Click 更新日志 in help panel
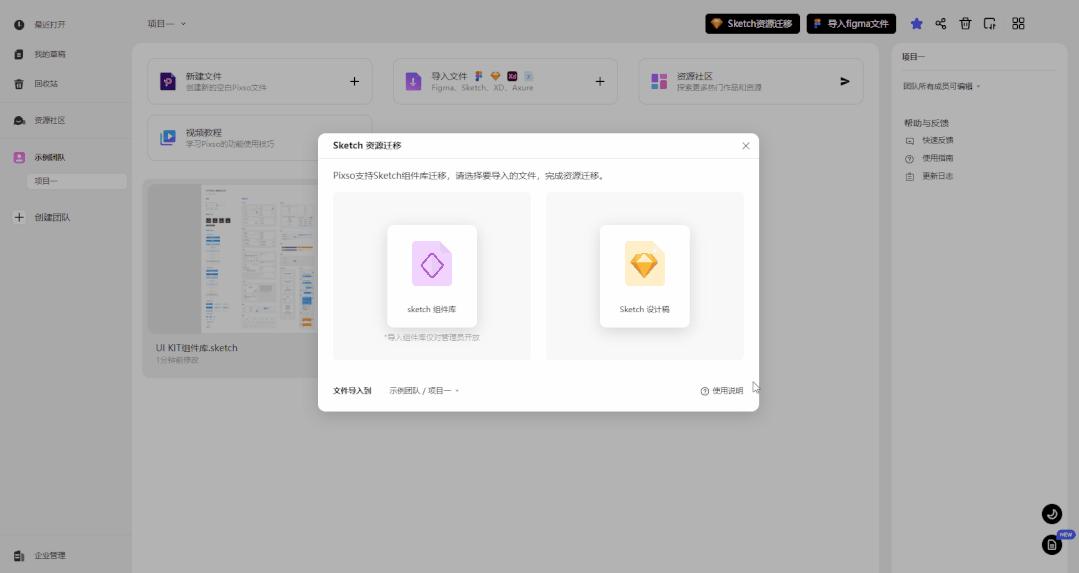This screenshot has height=573, width=1079. point(937,176)
